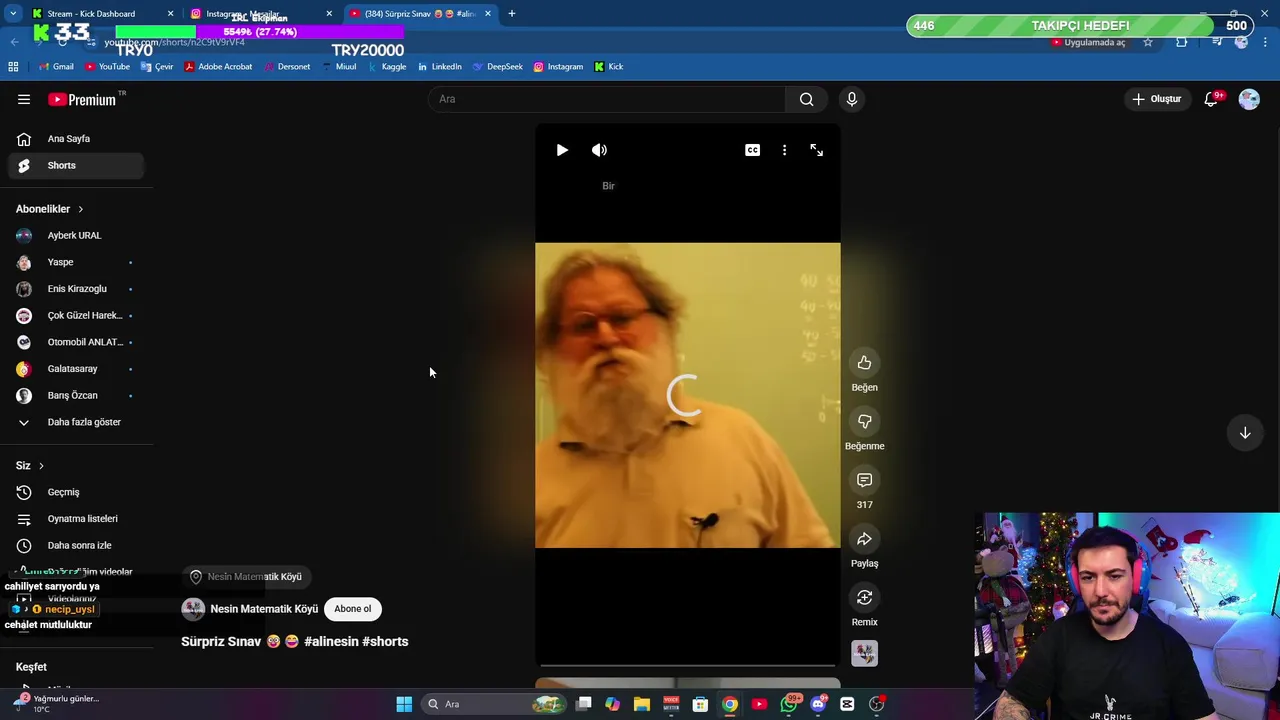Subscribe with the Abone ol button

[352, 609]
